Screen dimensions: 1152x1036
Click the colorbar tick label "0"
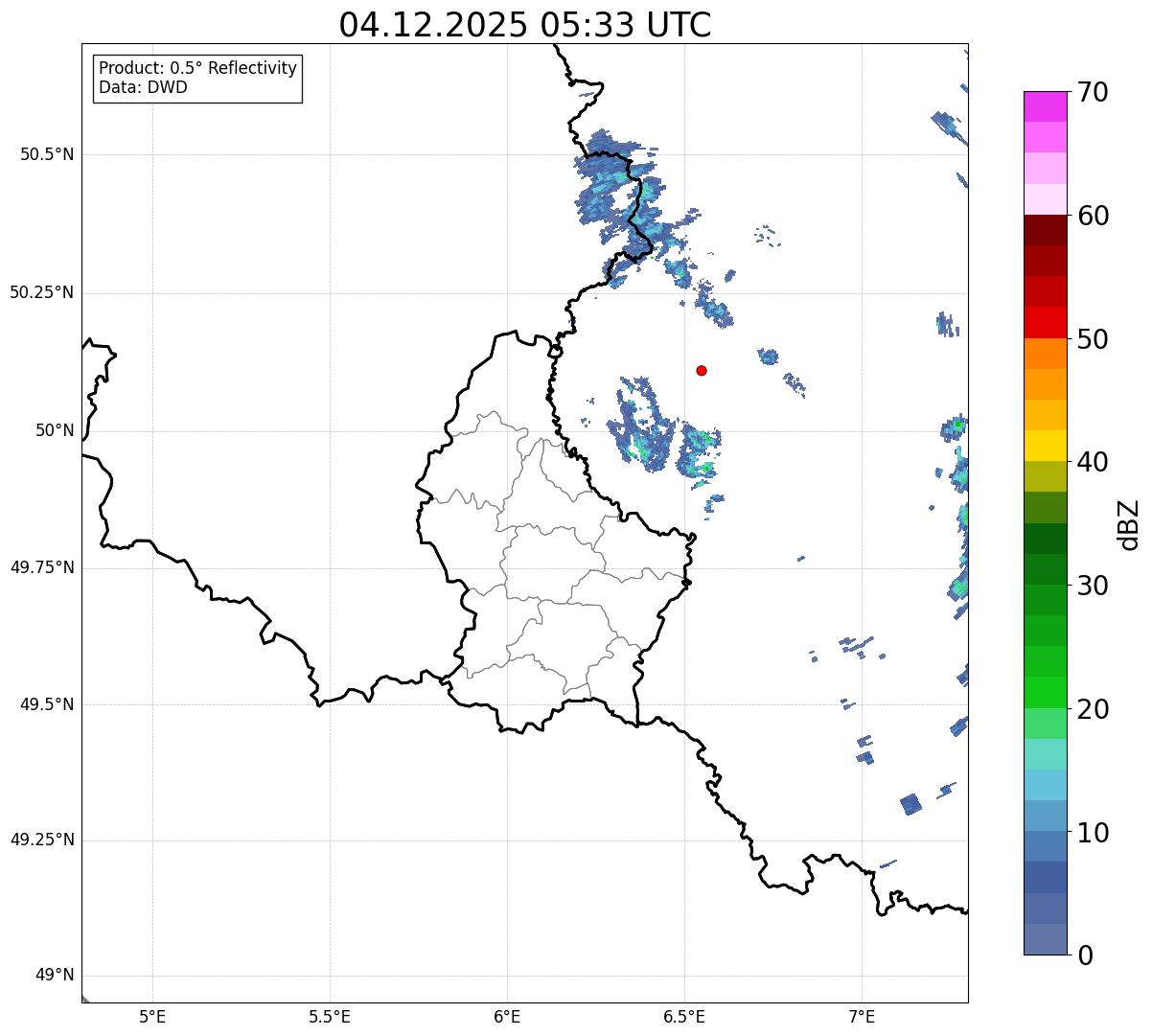[1085, 955]
